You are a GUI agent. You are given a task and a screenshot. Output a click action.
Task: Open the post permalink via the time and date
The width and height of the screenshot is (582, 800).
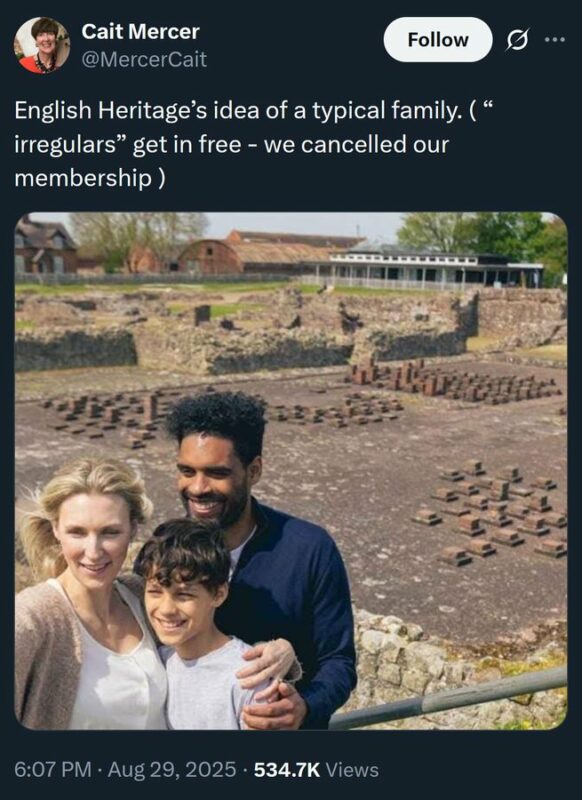coord(125,769)
